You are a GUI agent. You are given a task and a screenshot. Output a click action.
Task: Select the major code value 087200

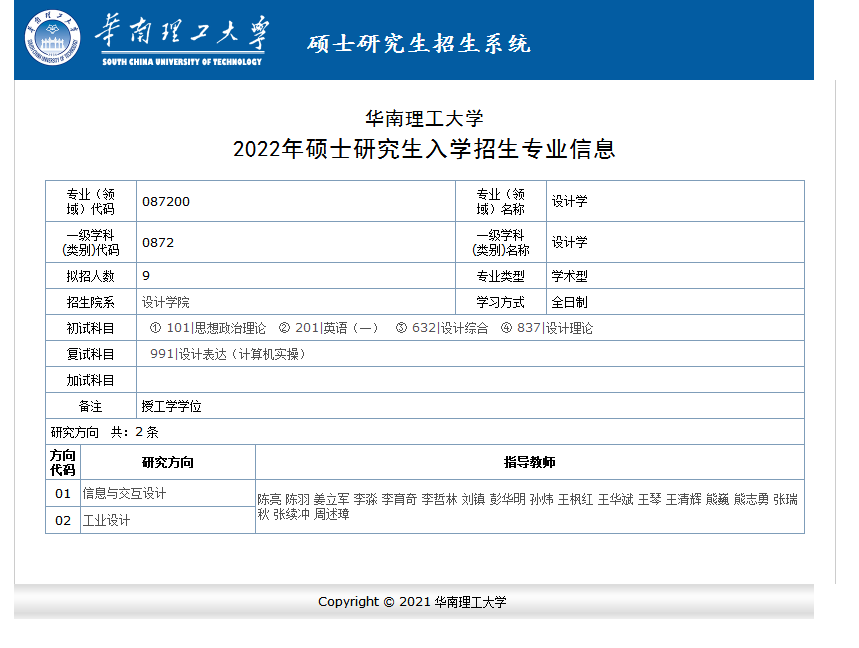[166, 202]
